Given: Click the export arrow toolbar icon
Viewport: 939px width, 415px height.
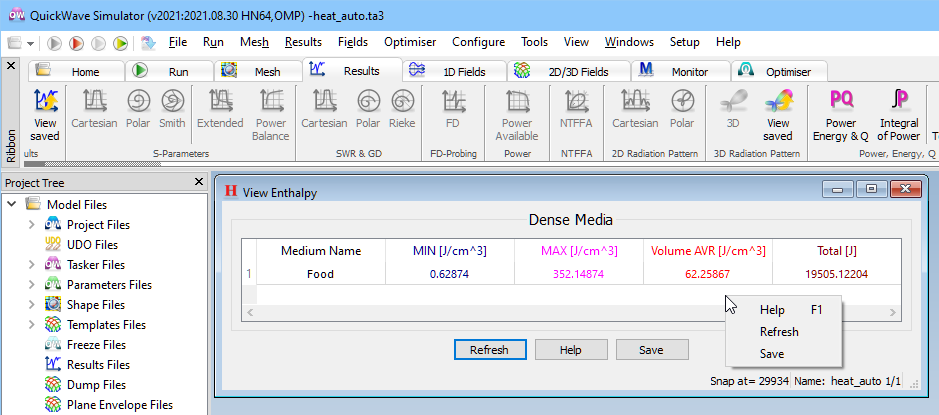Looking at the screenshot, I should pos(148,43).
